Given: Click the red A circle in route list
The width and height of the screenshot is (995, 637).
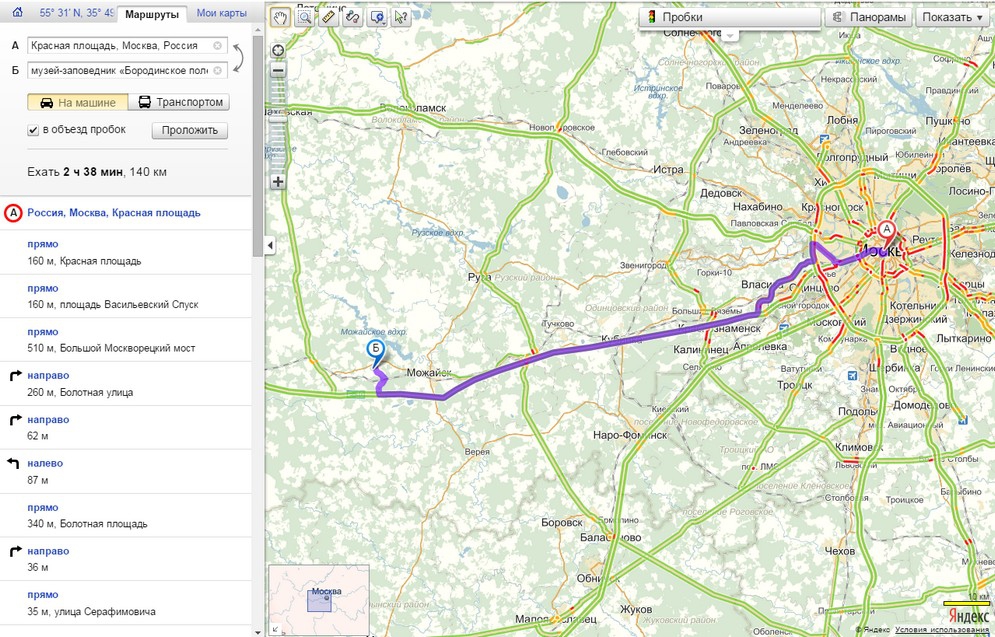Looking at the screenshot, I should click(13, 213).
